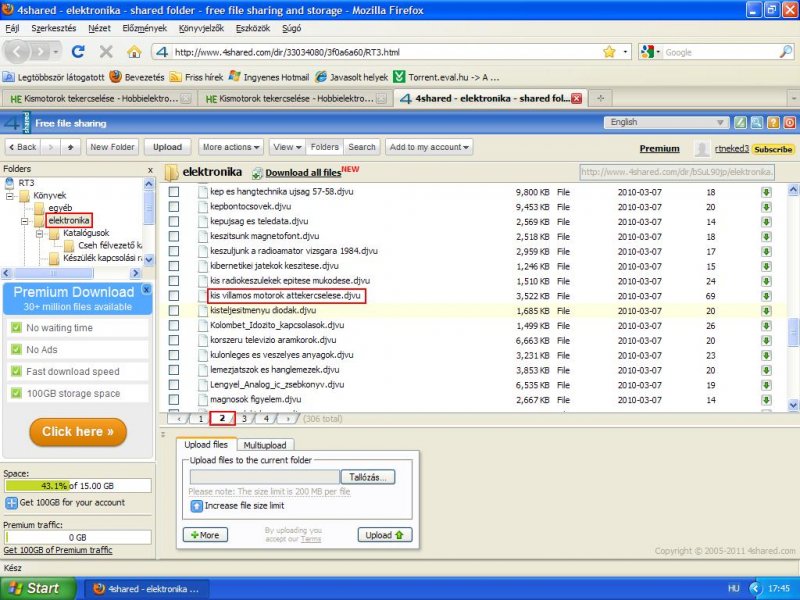
Task: Click the Increase file size limit arrow icon
Action: 196,506
